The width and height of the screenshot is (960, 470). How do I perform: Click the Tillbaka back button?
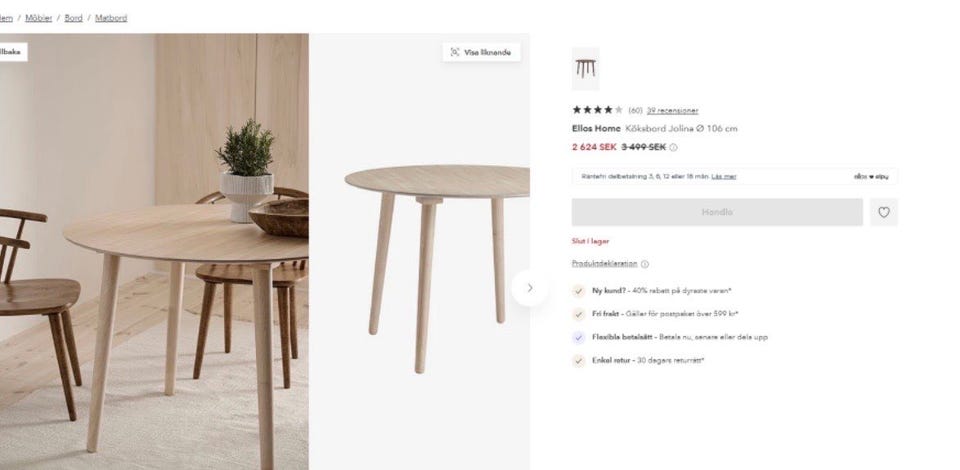[x=11, y=52]
